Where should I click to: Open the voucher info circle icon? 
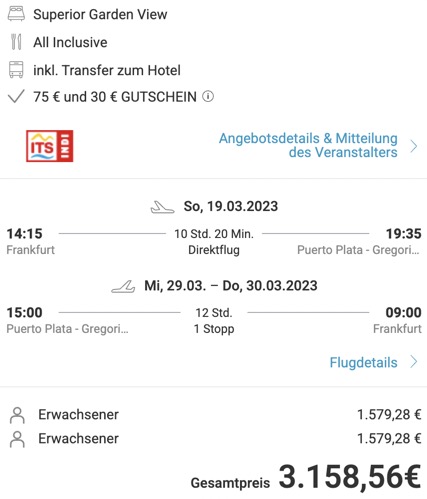208,97
